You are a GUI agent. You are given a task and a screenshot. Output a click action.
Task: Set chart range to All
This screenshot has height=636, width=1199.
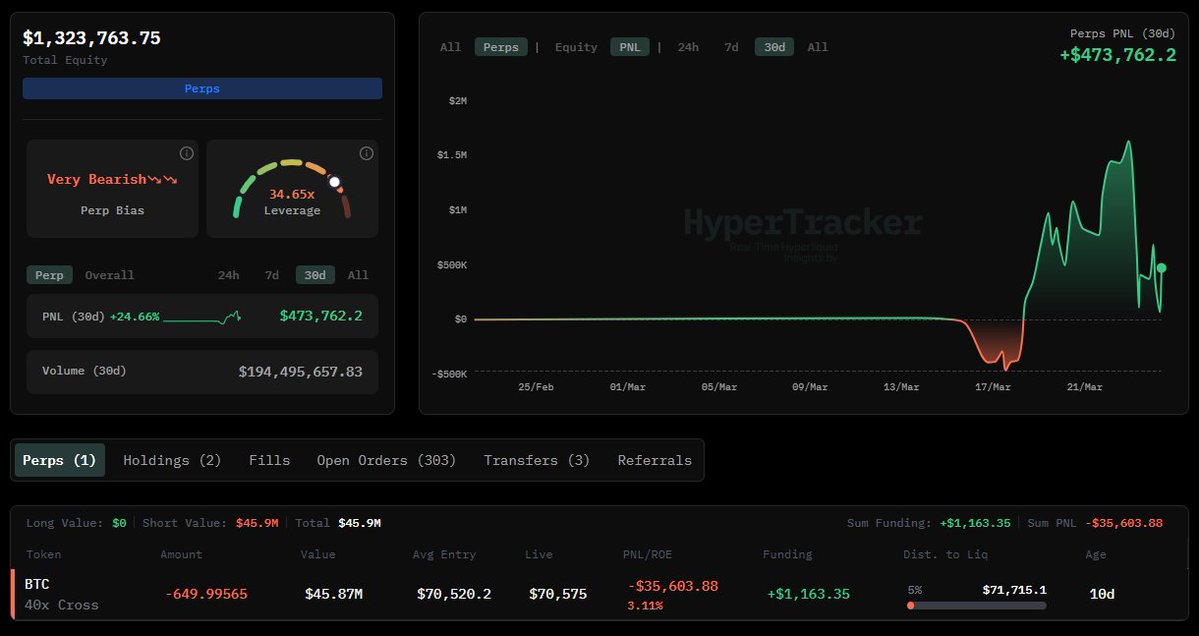(817, 47)
